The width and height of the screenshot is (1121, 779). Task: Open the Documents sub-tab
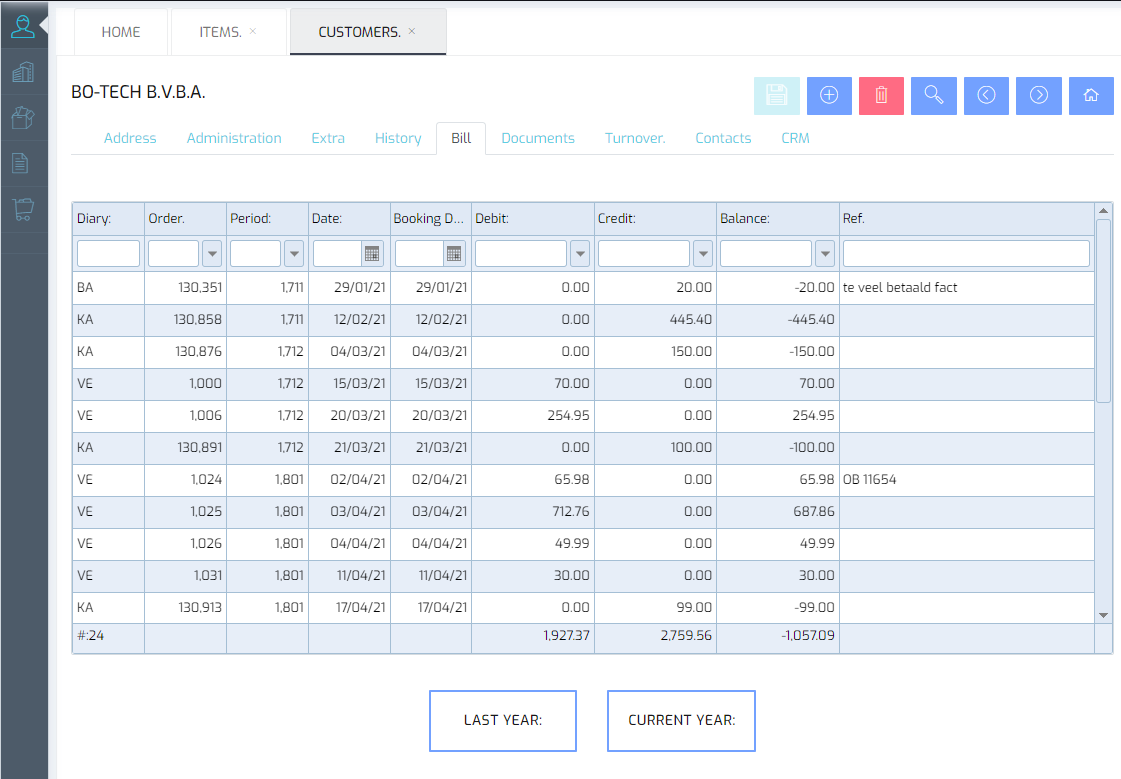point(538,138)
